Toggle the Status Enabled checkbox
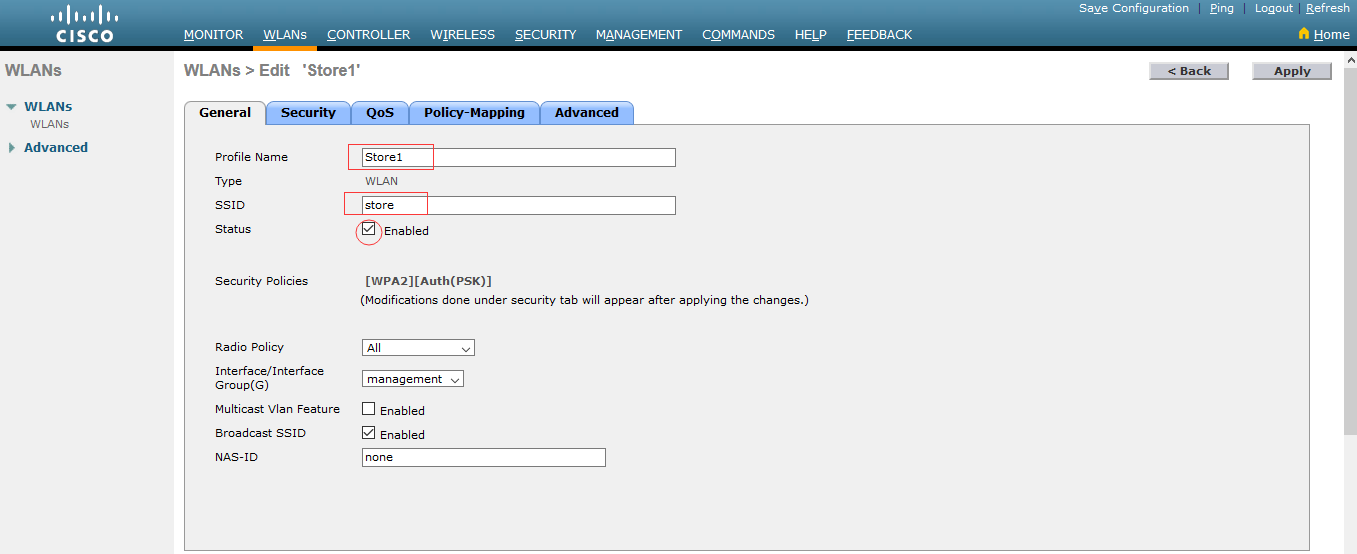The width and height of the screenshot is (1357, 554). click(369, 229)
